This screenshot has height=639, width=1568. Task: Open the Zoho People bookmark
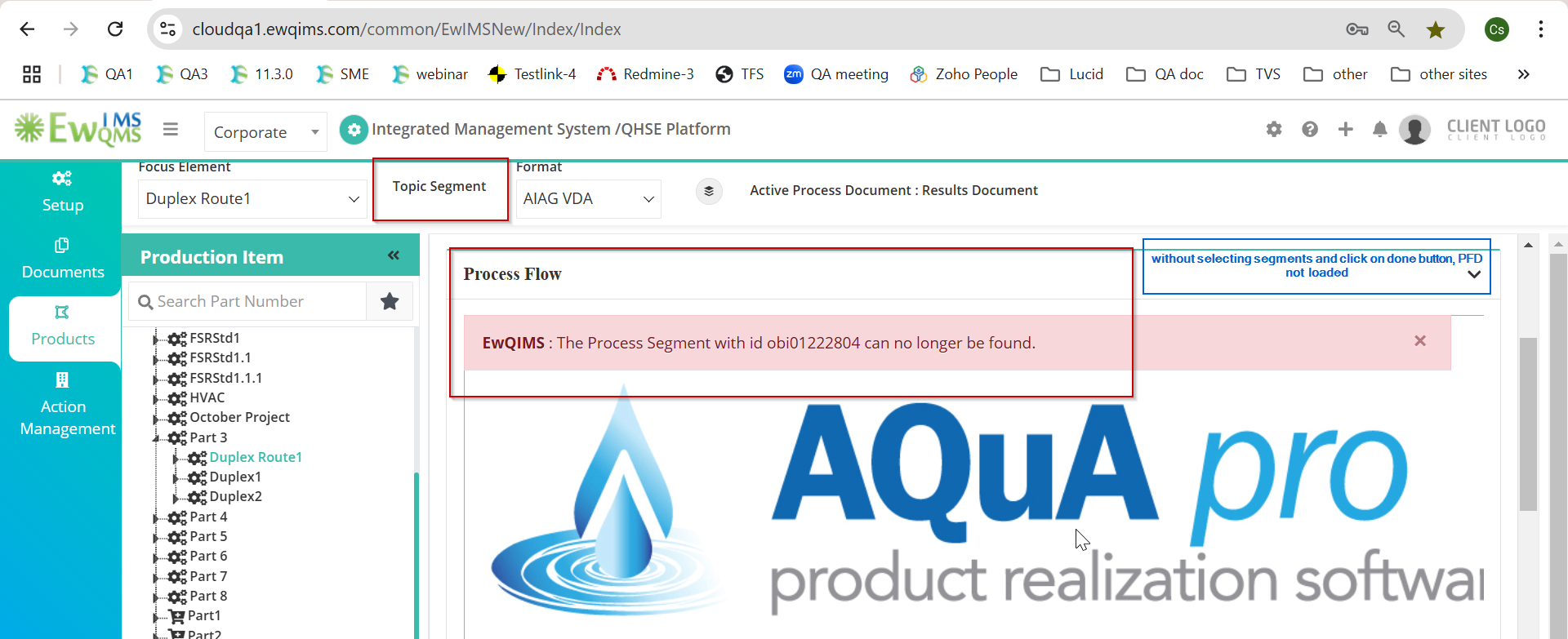pyautogui.click(x=964, y=74)
